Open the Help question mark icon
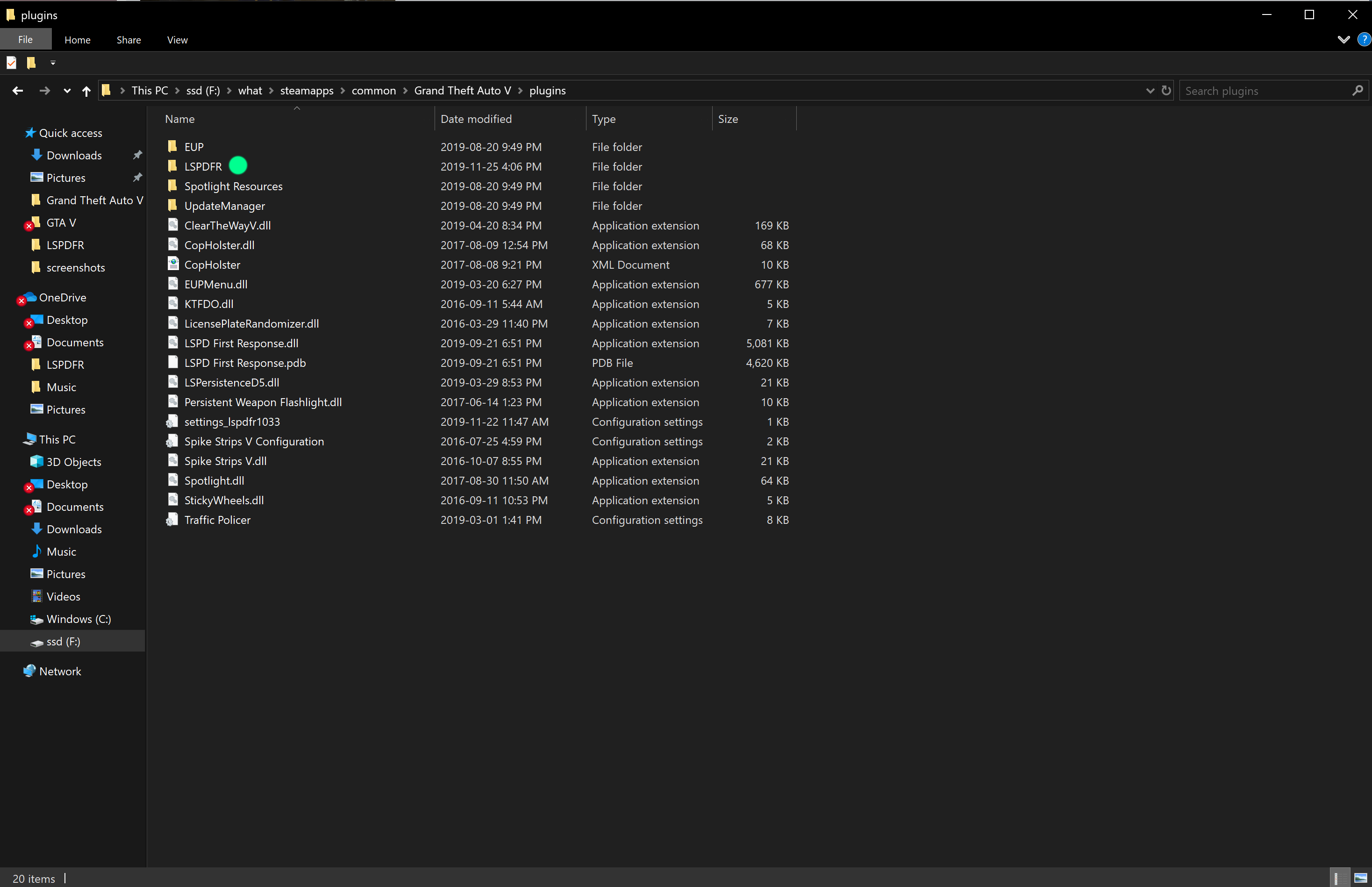The height and width of the screenshot is (887, 1372). (x=1364, y=39)
